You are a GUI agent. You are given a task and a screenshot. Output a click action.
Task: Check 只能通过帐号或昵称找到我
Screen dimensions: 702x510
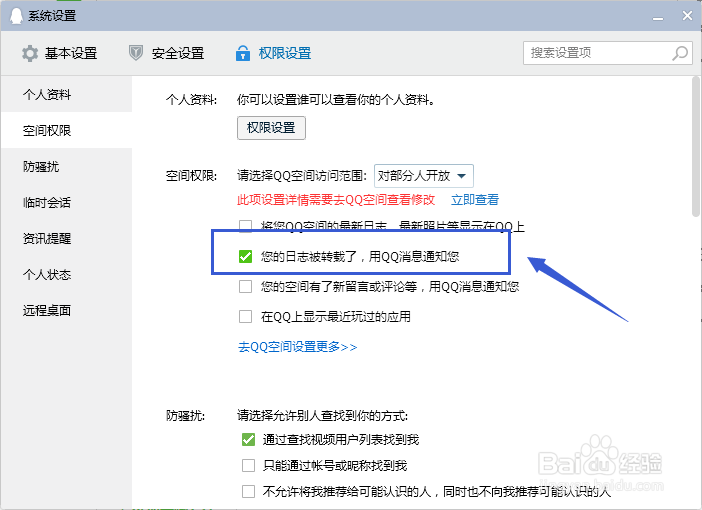coord(248,466)
